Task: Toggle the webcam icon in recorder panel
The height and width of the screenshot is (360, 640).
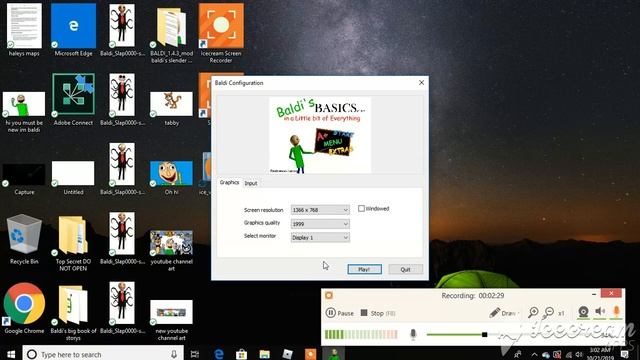Action: 583,312
